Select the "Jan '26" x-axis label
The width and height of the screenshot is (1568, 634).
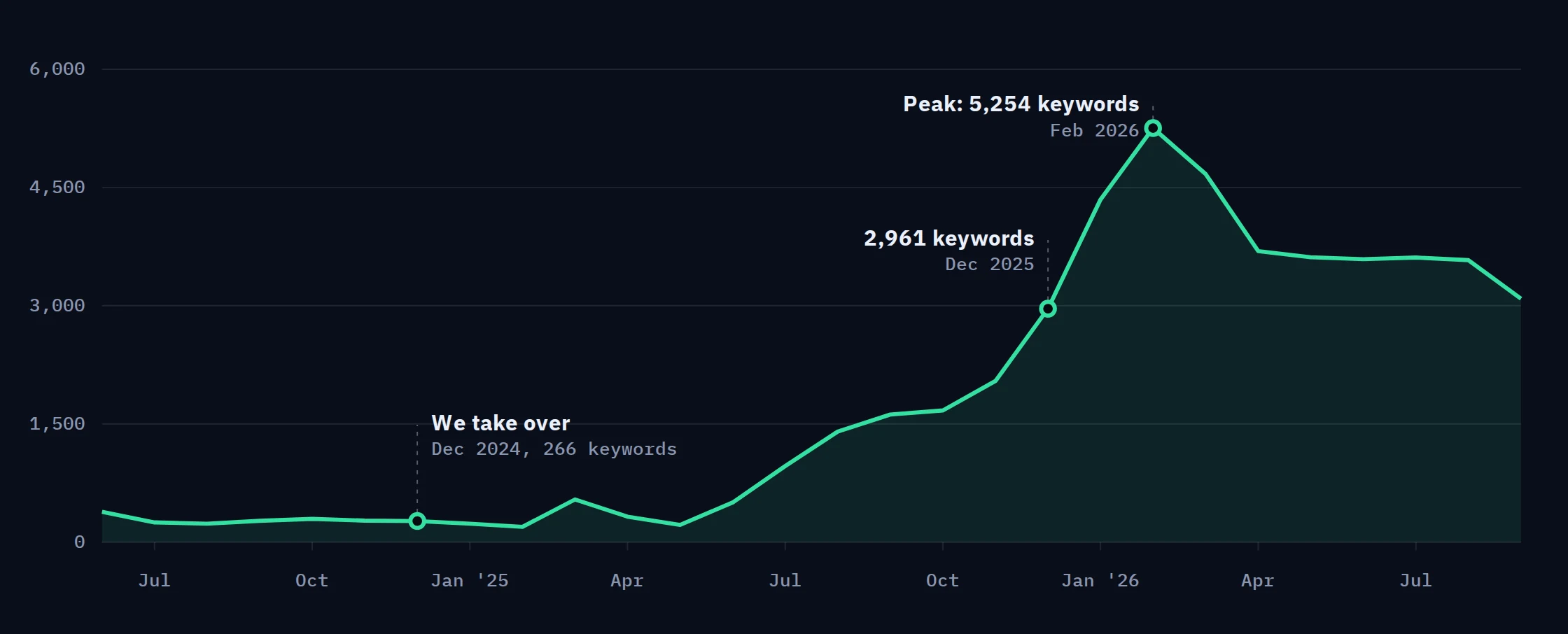pos(1100,581)
